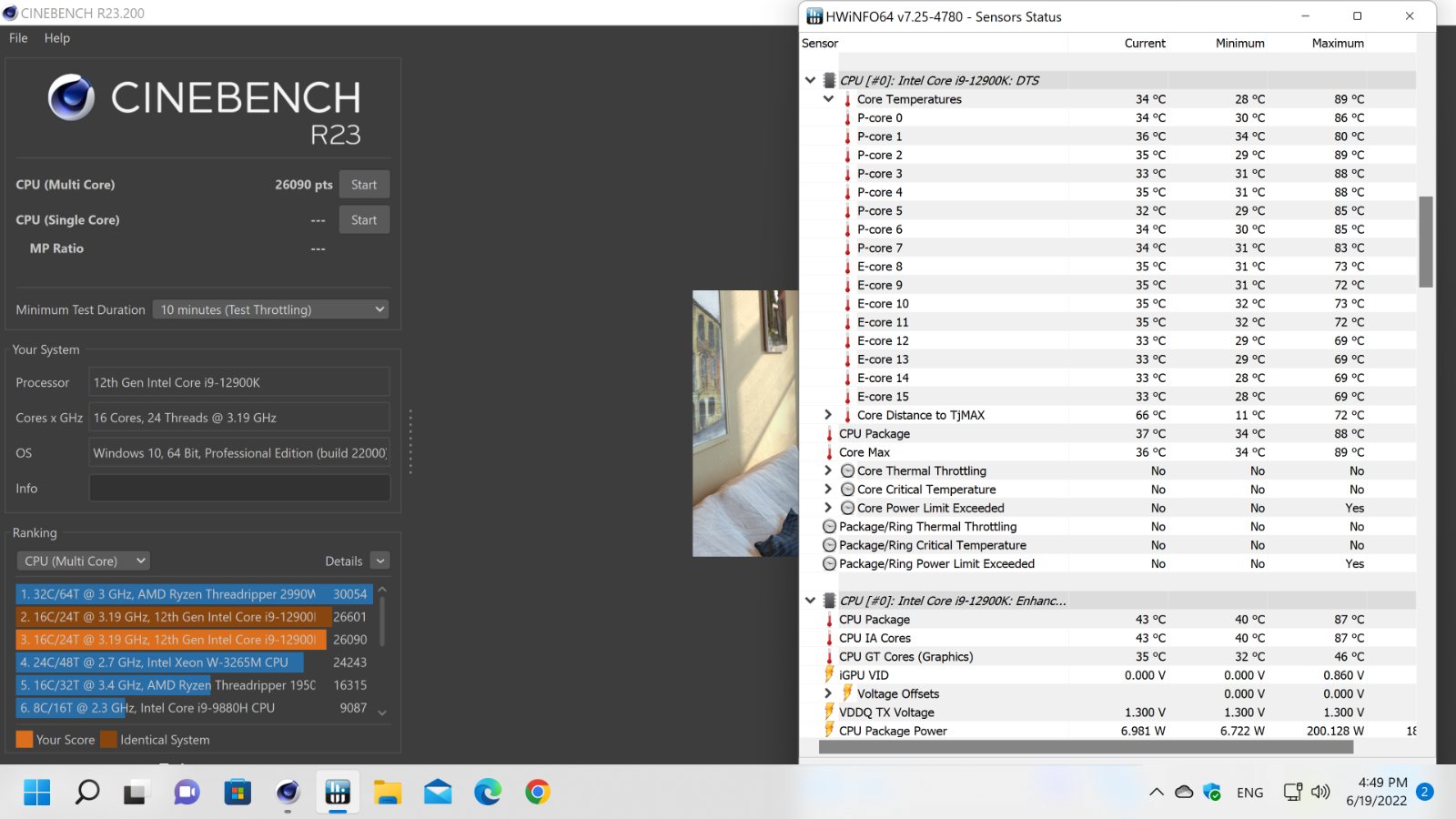Click the ENG language indicator

[1249, 793]
